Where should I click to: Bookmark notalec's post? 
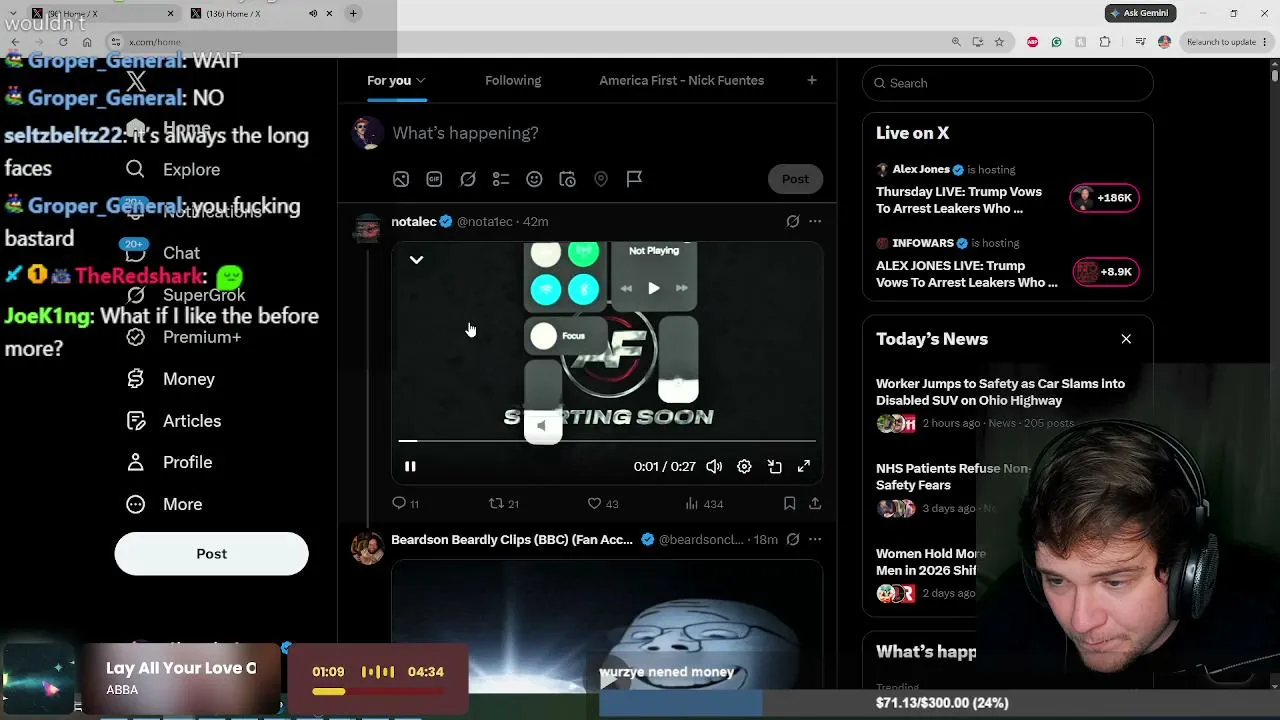pyautogui.click(x=789, y=503)
